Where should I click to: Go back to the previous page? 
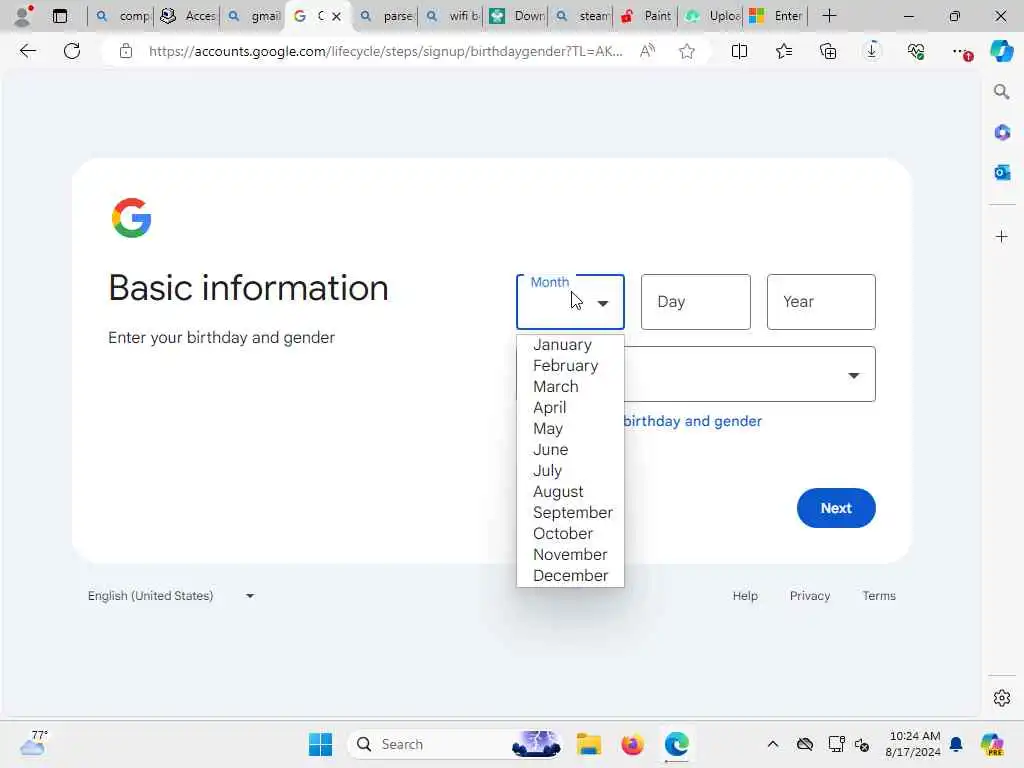click(27, 51)
